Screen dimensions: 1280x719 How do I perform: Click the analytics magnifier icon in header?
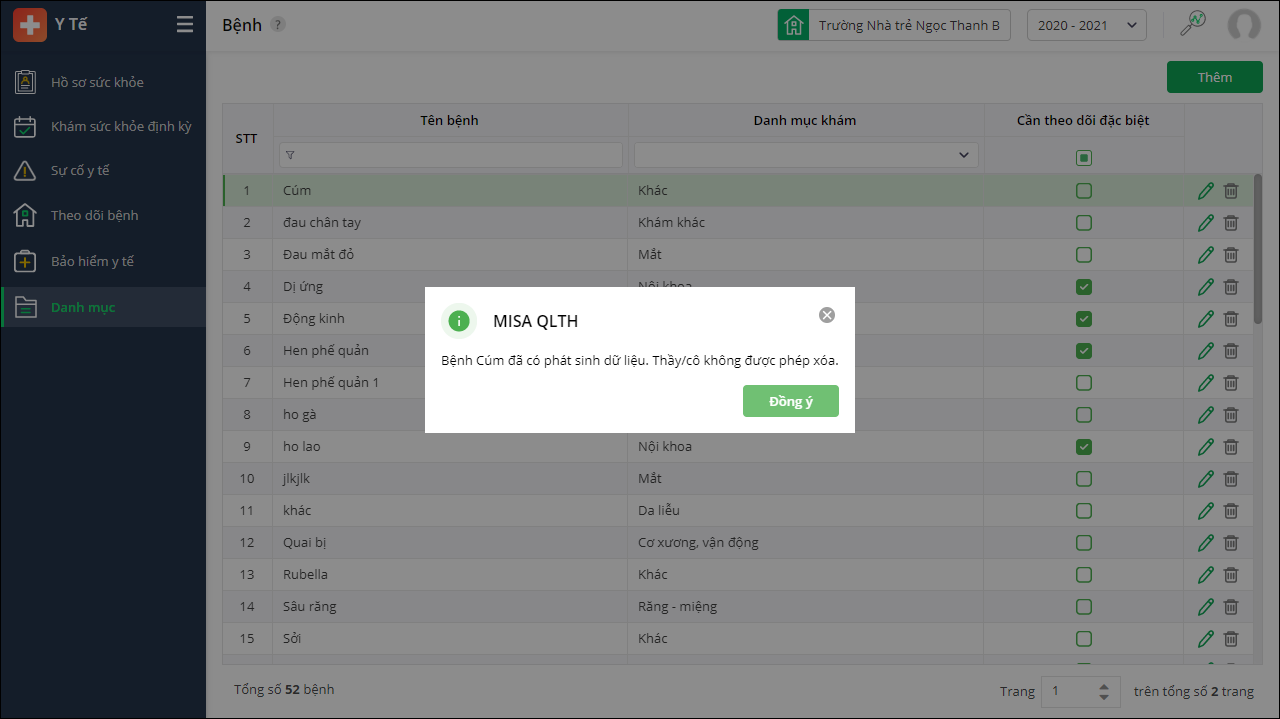pos(1194,24)
